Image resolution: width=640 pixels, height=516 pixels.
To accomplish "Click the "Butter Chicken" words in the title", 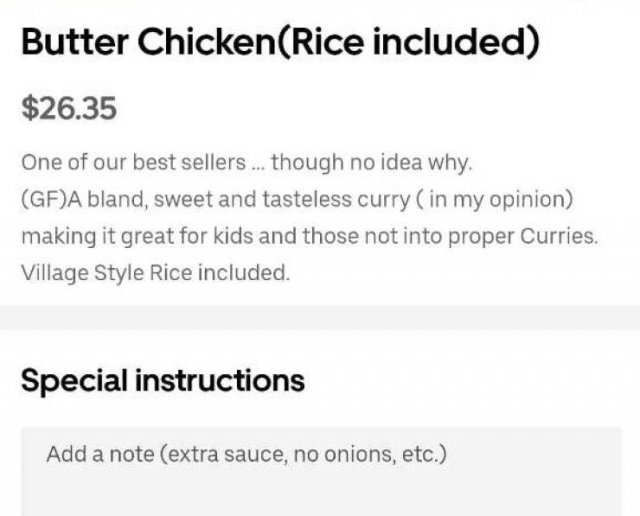I will tap(151, 44).
